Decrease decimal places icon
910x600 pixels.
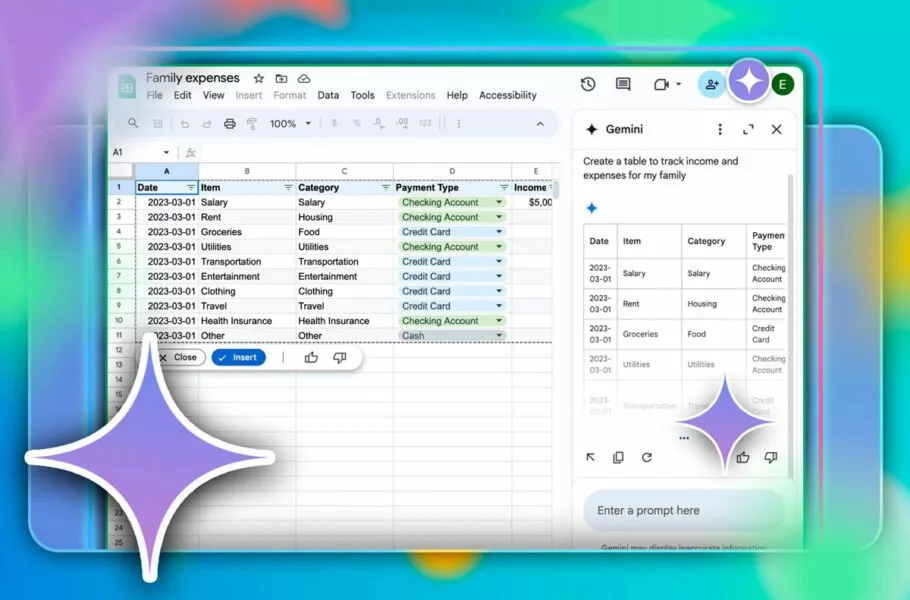click(x=379, y=123)
